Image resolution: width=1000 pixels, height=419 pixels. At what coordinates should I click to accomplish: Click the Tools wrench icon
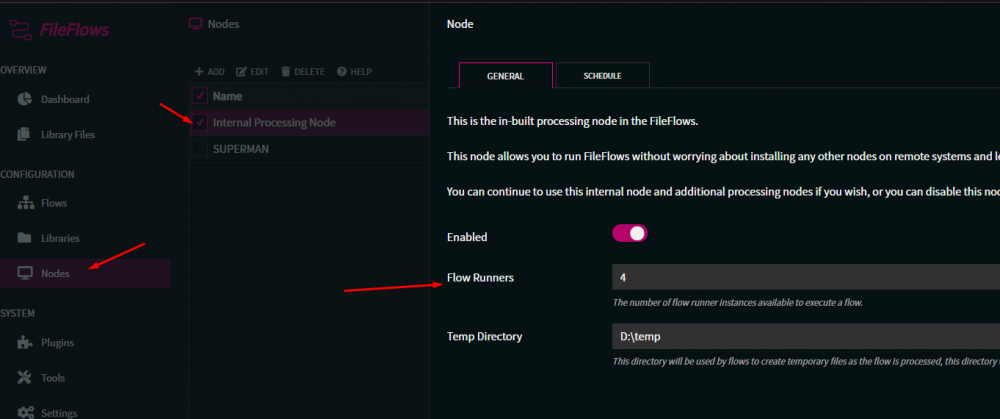24,378
